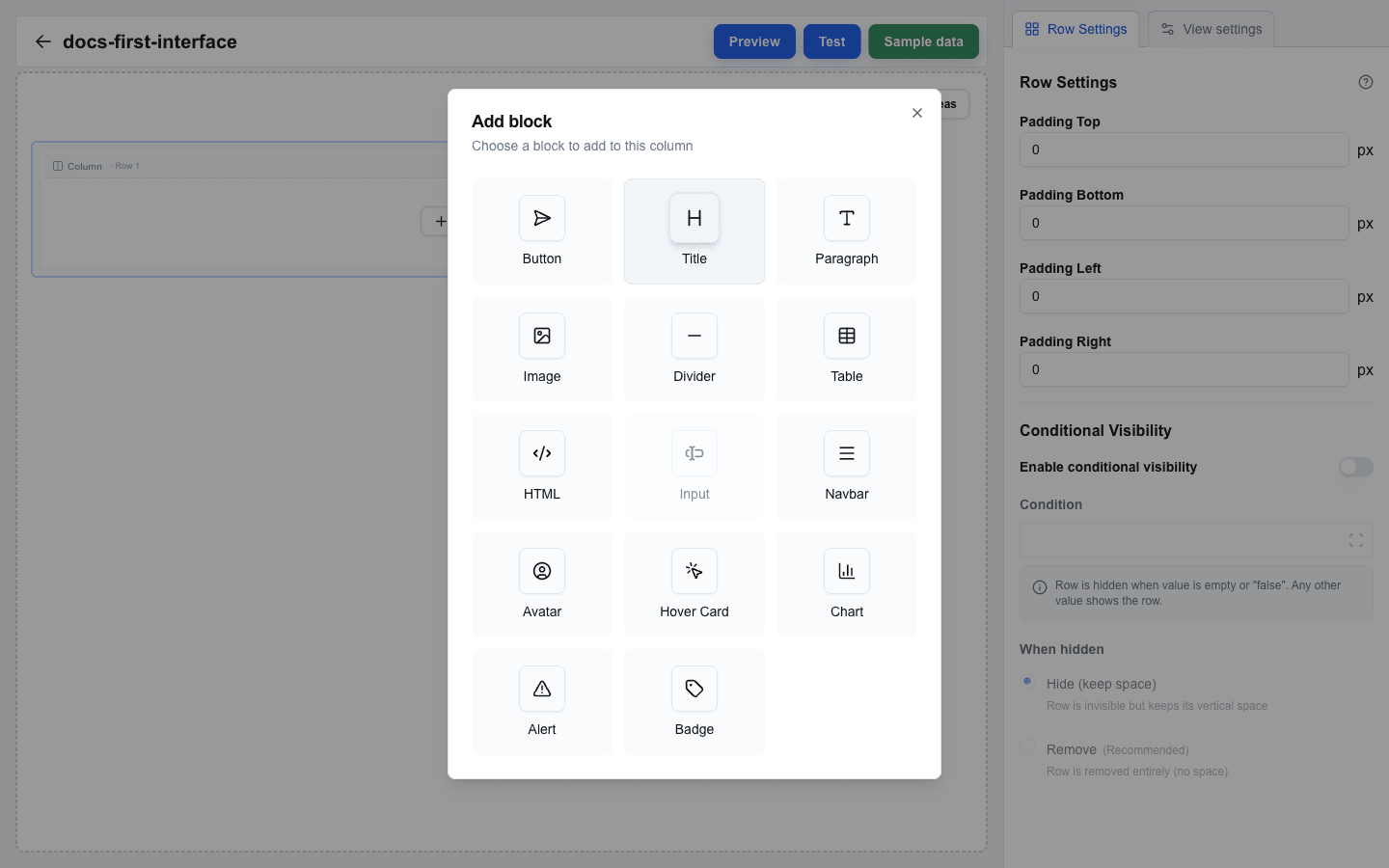Choose the Title block
Image resolution: width=1389 pixels, height=868 pixels.
694,231
